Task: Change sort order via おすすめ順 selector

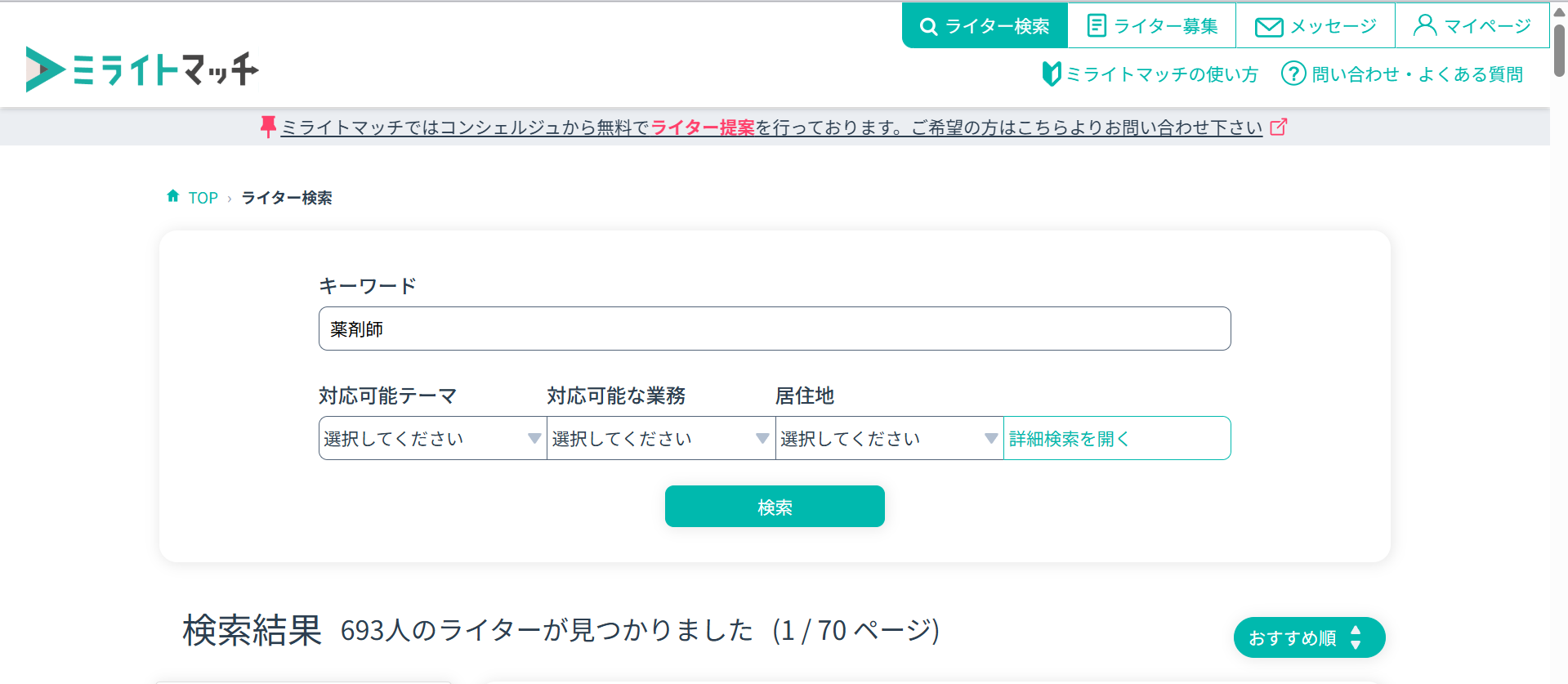Action: [1308, 637]
